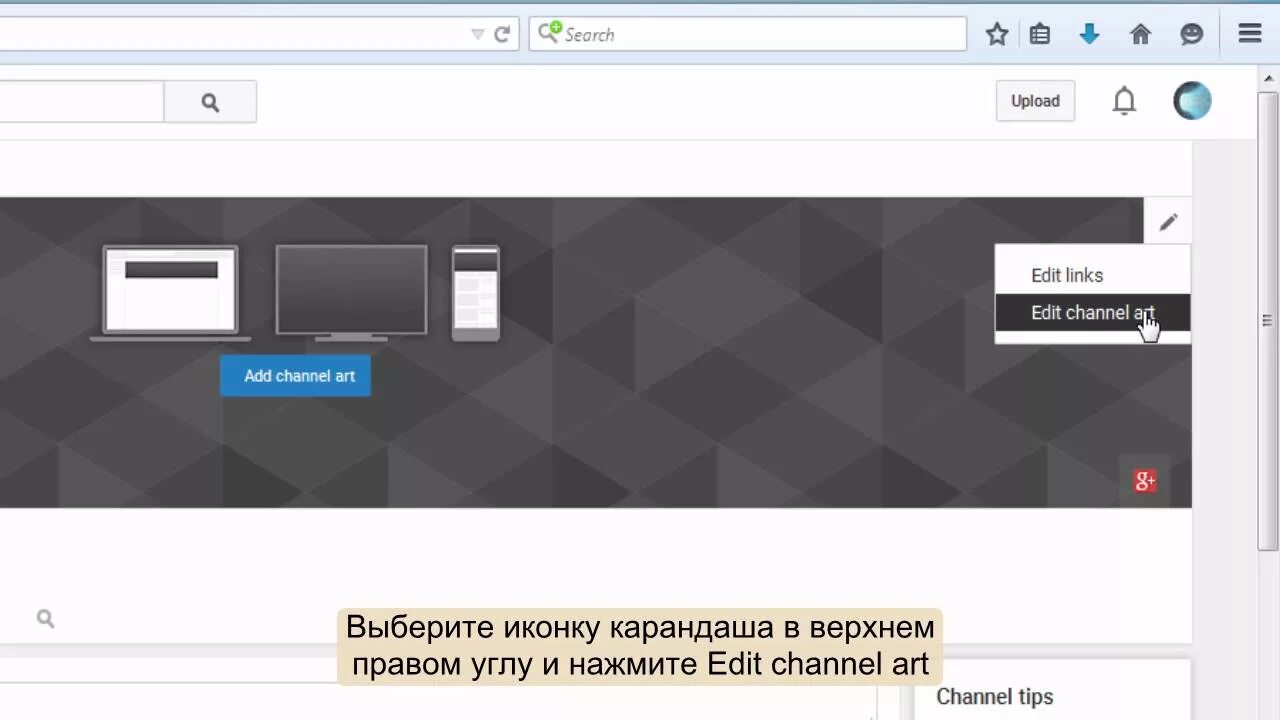Click the bookmark star icon

997,34
